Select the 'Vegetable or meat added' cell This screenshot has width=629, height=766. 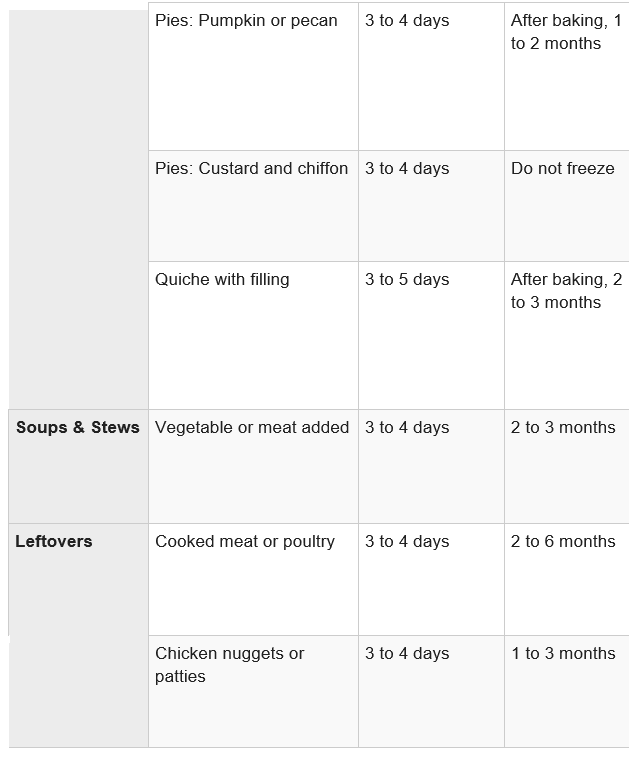(x=253, y=467)
